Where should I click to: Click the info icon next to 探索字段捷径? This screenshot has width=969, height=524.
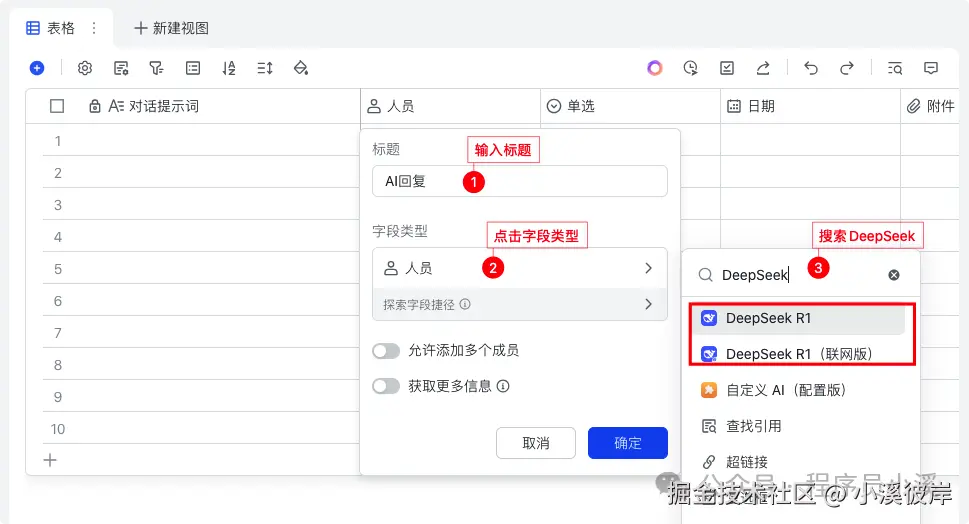tap(465, 304)
